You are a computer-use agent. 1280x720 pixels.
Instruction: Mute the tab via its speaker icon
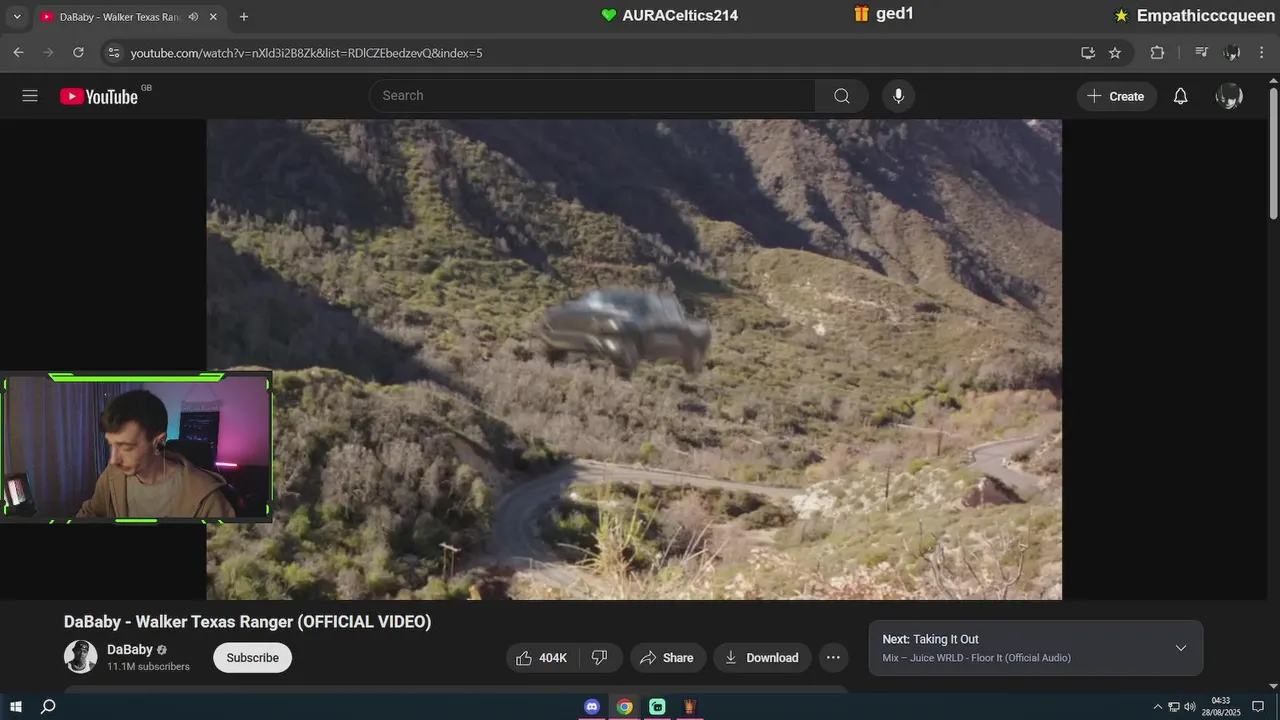click(193, 17)
